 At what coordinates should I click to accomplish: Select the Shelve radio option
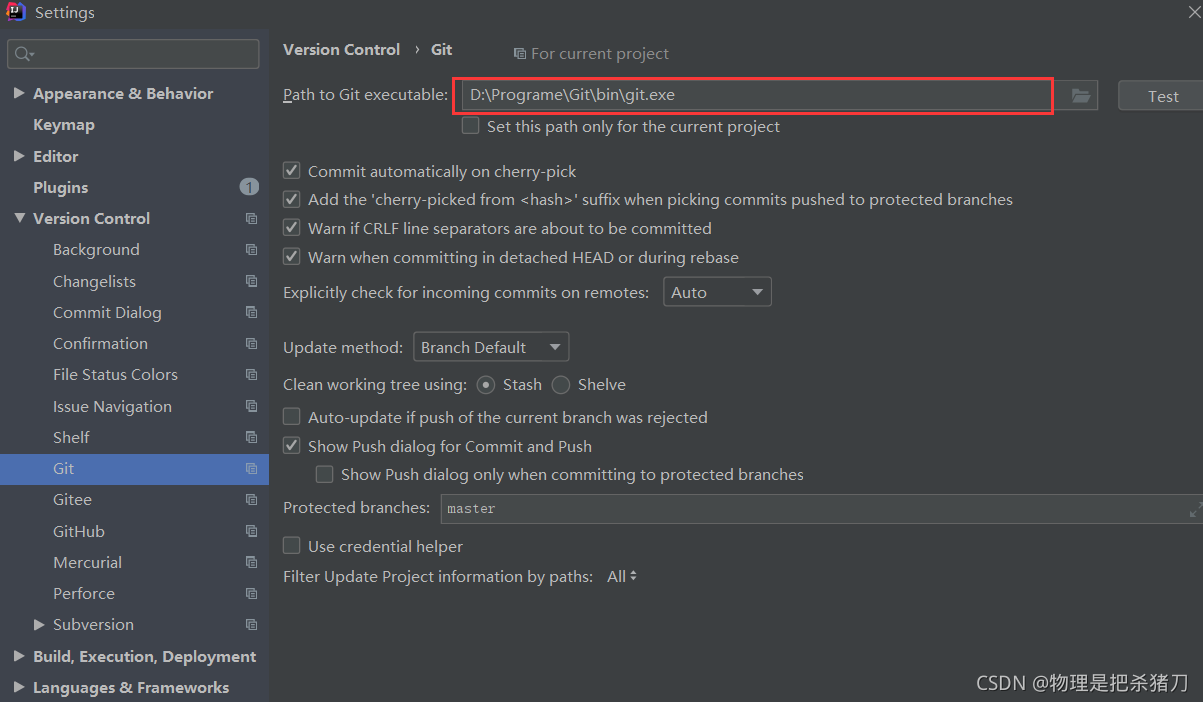coord(561,384)
